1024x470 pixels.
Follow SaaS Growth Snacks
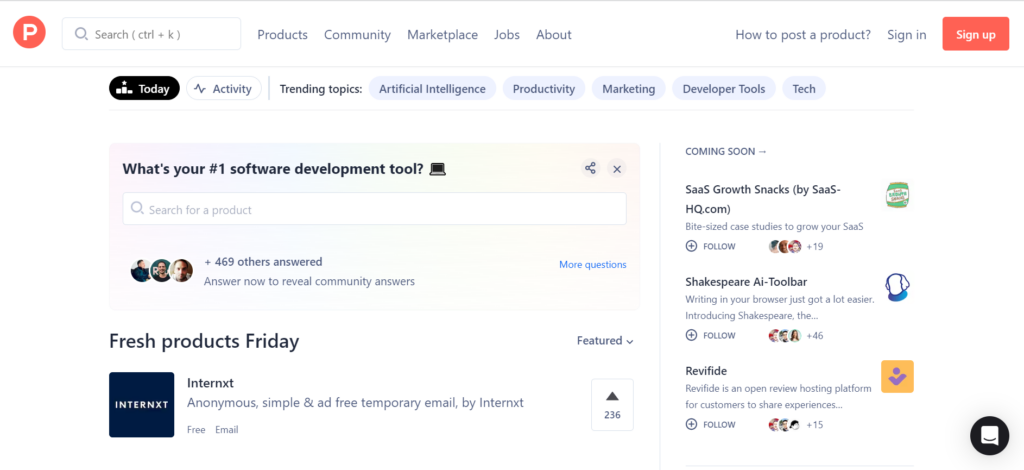[711, 246]
